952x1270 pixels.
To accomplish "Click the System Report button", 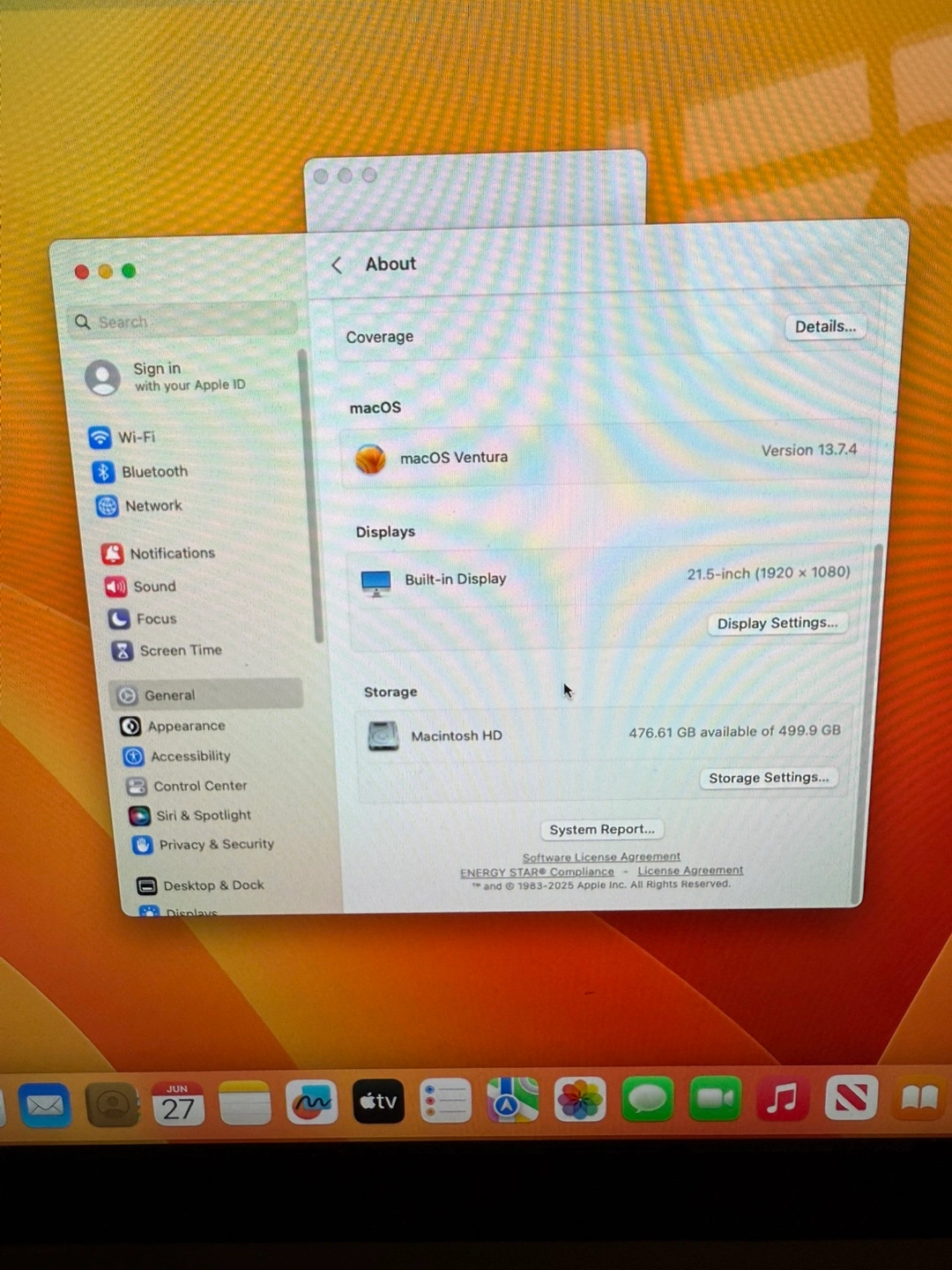I will coord(602,830).
